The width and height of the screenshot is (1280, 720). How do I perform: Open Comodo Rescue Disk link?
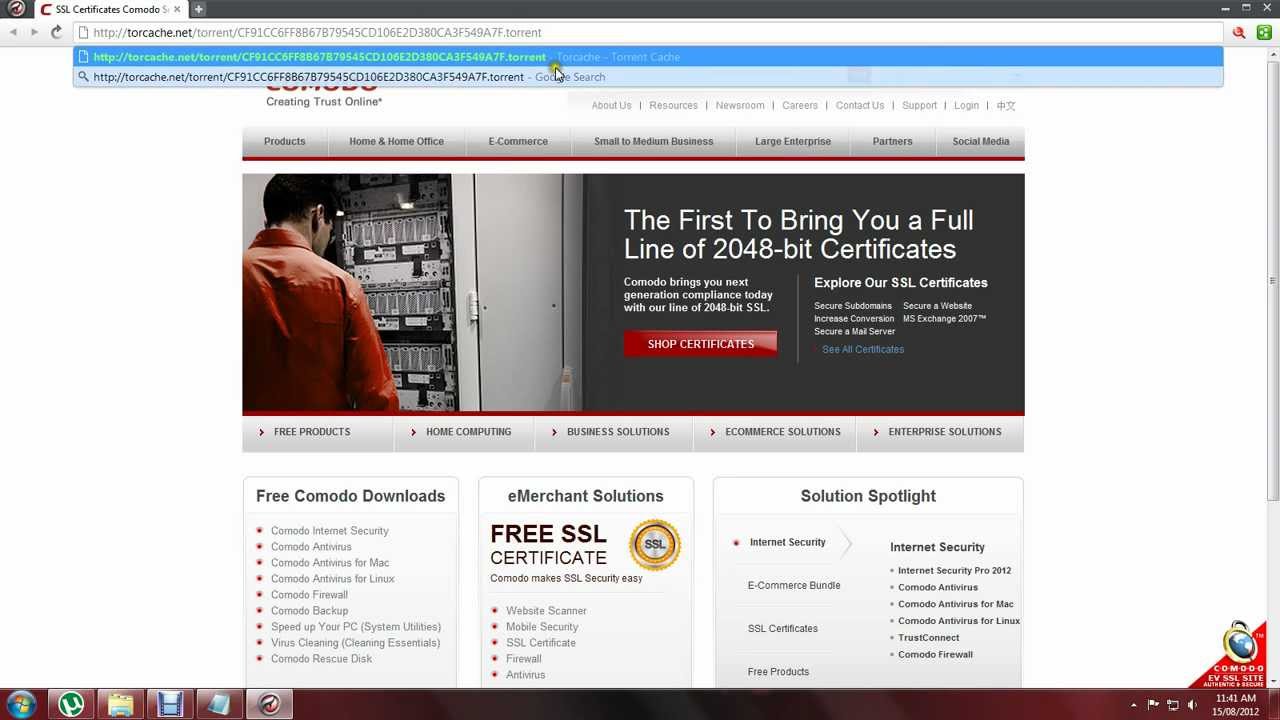pyautogui.click(x=321, y=659)
